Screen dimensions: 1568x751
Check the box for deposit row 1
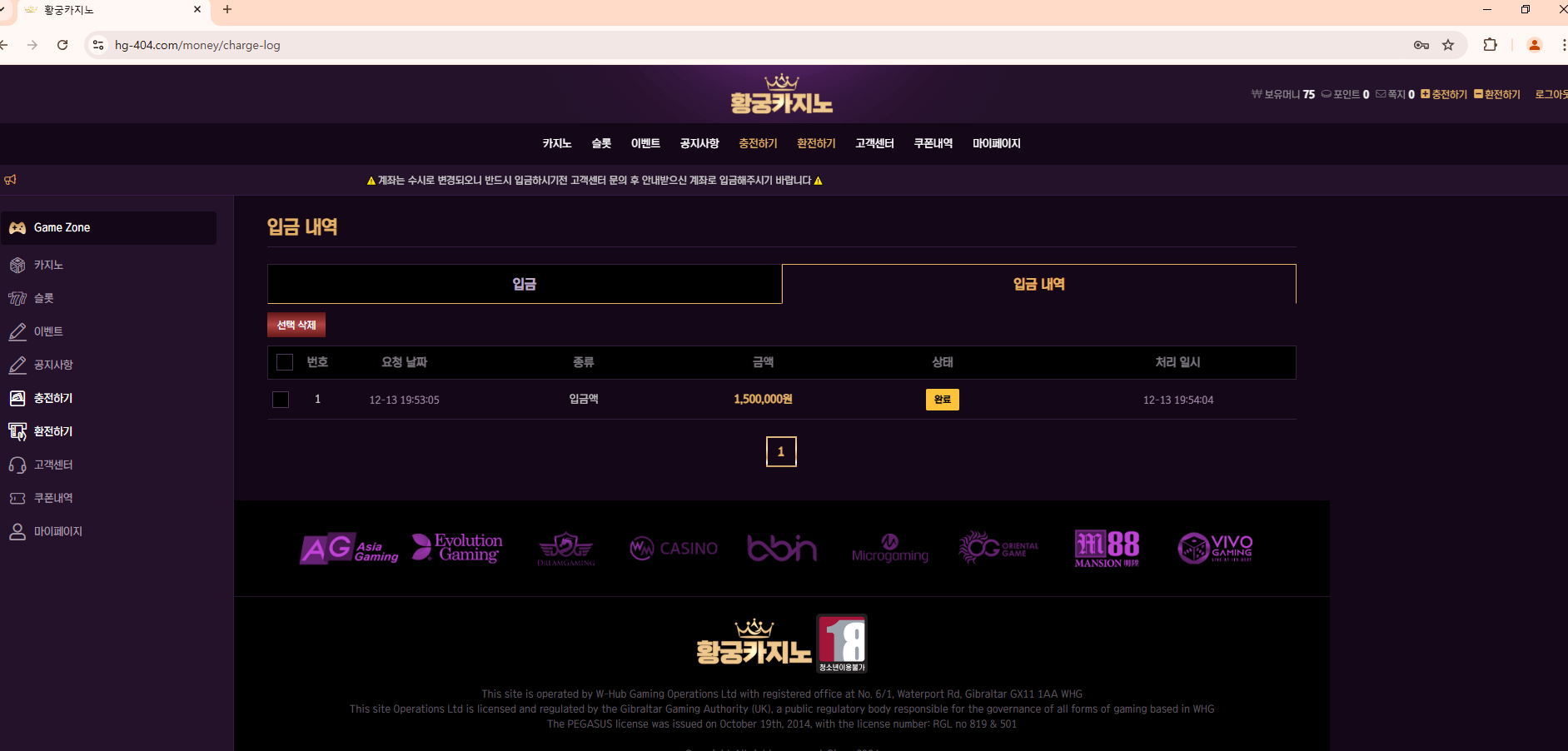pos(281,400)
